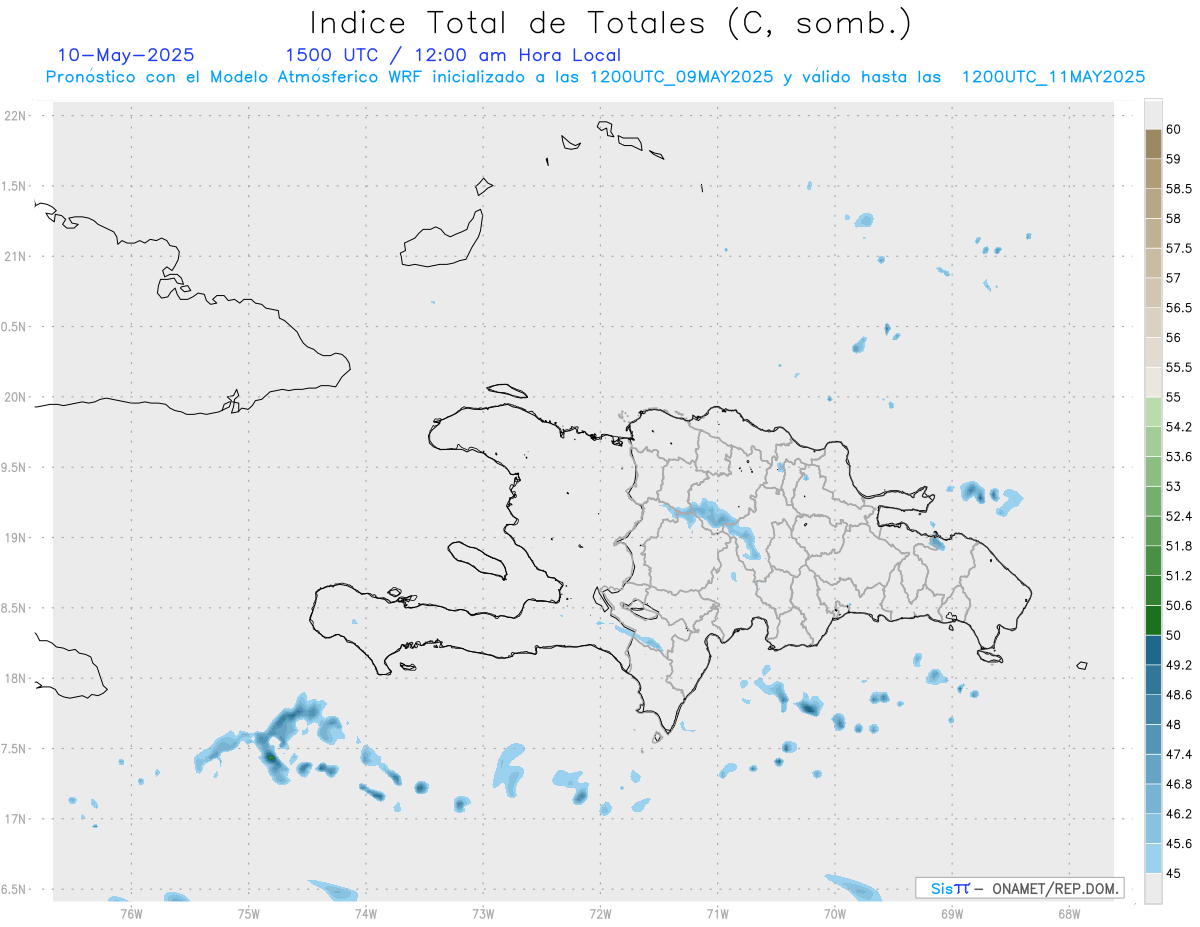Click the '68W' longitude label
Image resolution: width=1200 pixels, height=927 pixels.
pos(1069,913)
